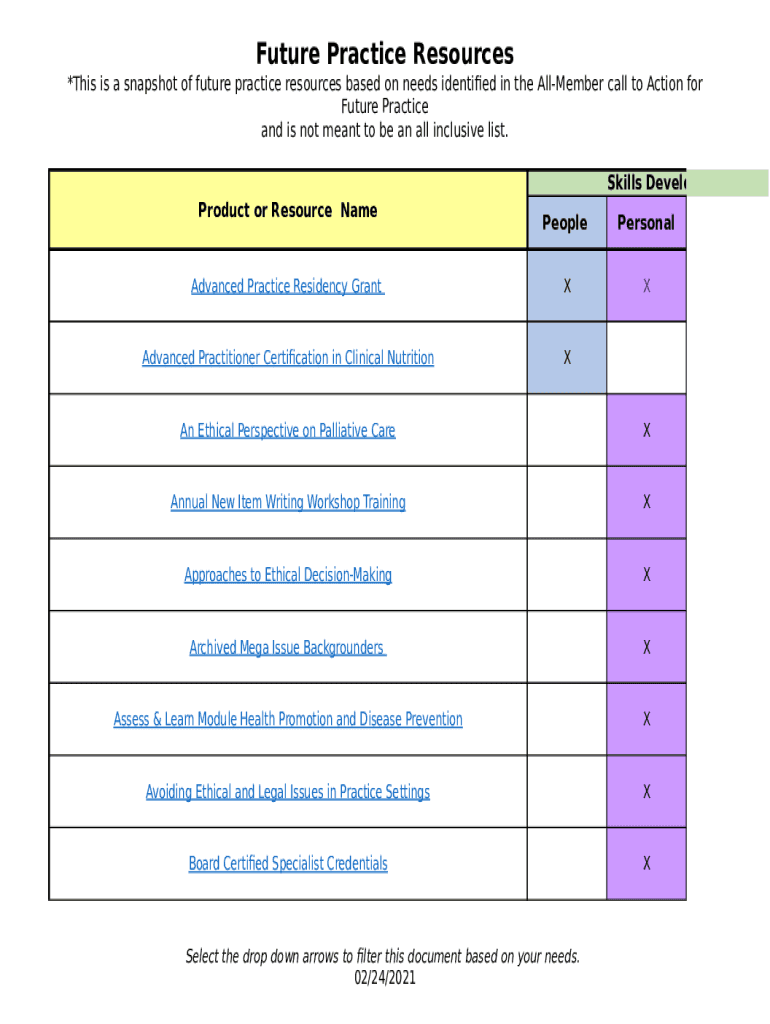The height and width of the screenshot is (1024, 770).
Task: Click the People column header
Action: 565,223
